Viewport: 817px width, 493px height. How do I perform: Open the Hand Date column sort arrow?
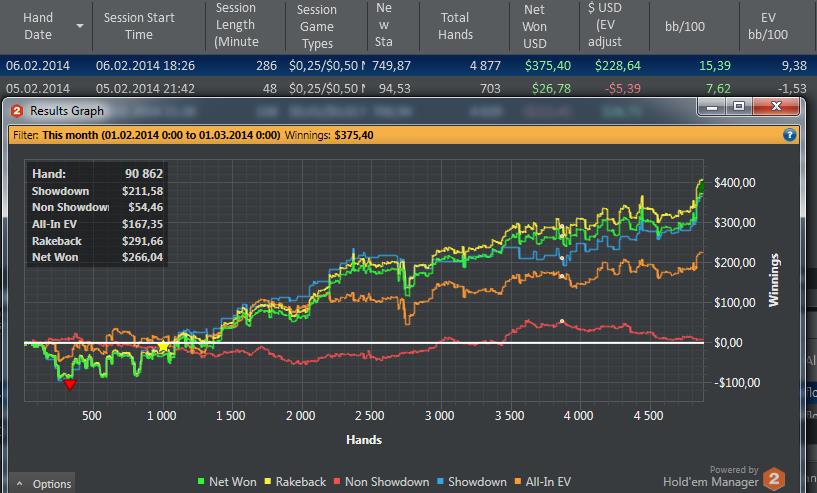pyautogui.click(x=80, y=26)
